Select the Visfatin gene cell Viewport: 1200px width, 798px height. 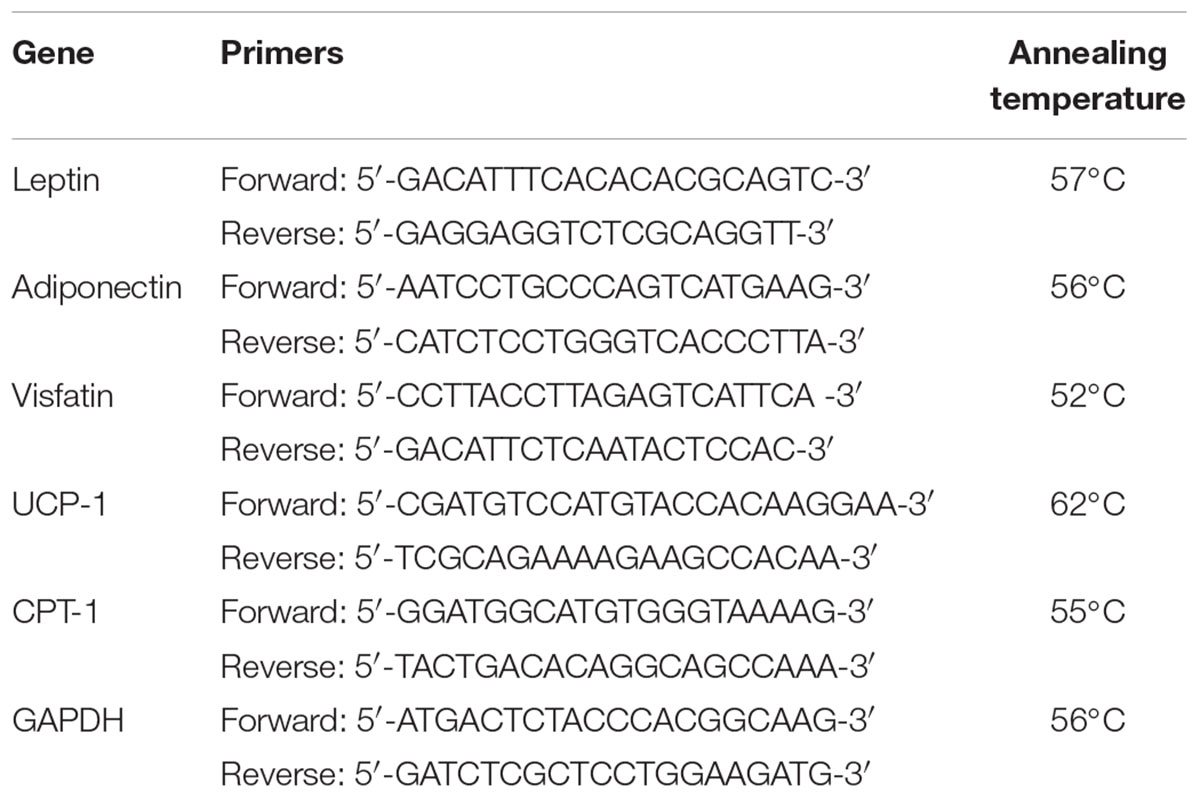tap(62, 396)
